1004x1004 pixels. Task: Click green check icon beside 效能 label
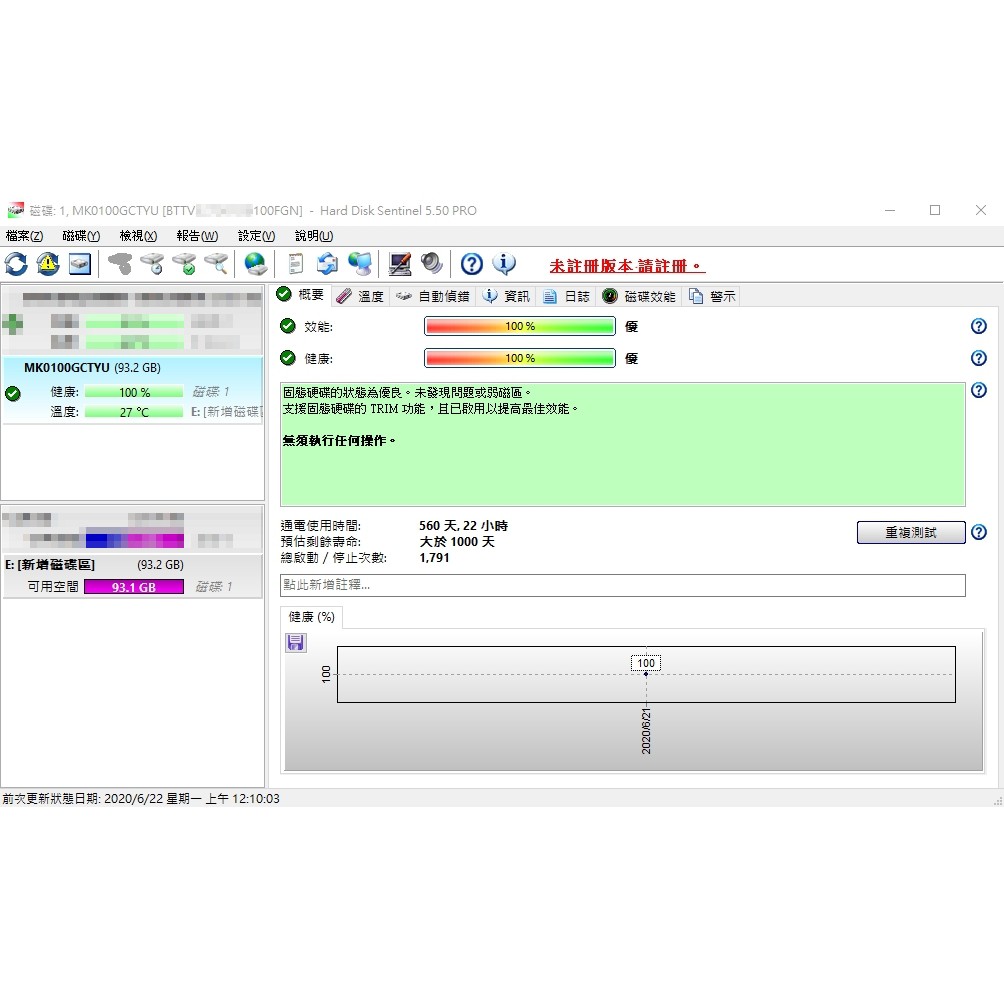pyautogui.click(x=288, y=326)
